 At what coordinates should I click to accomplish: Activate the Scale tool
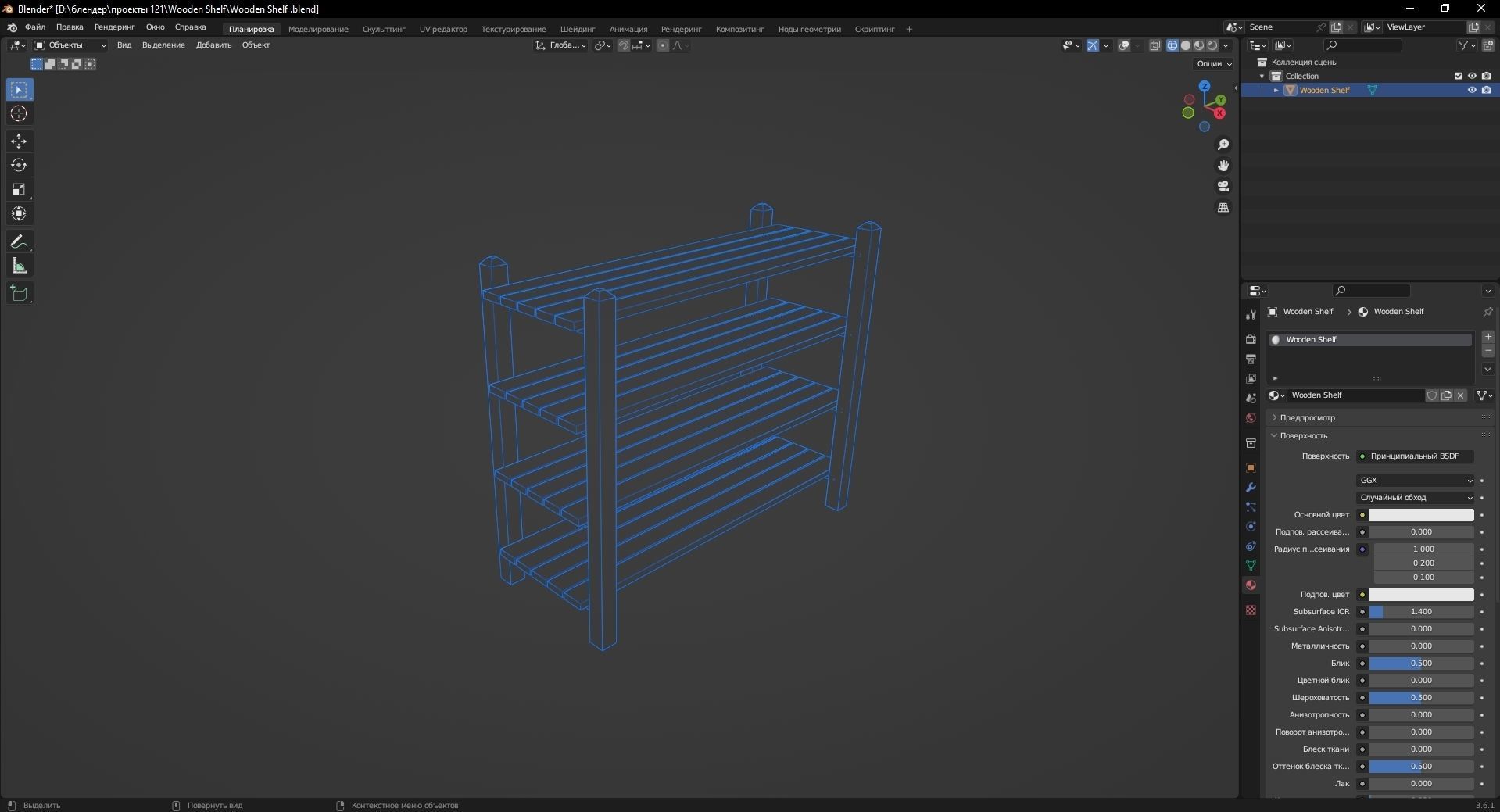(19, 189)
